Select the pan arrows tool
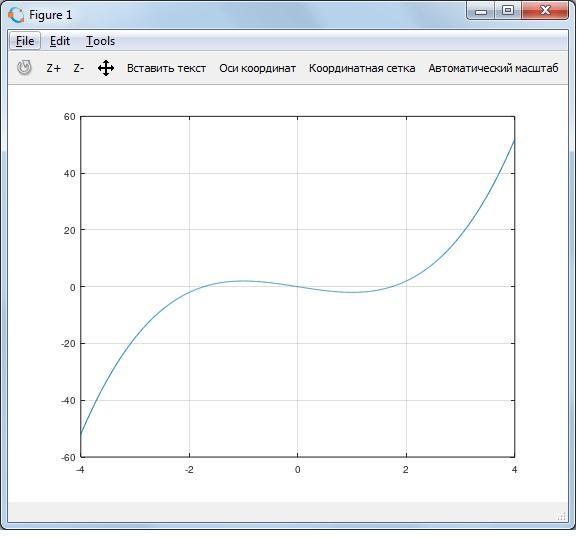Image resolution: width=584 pixels, height=537 pixels. tap(106, 68)
